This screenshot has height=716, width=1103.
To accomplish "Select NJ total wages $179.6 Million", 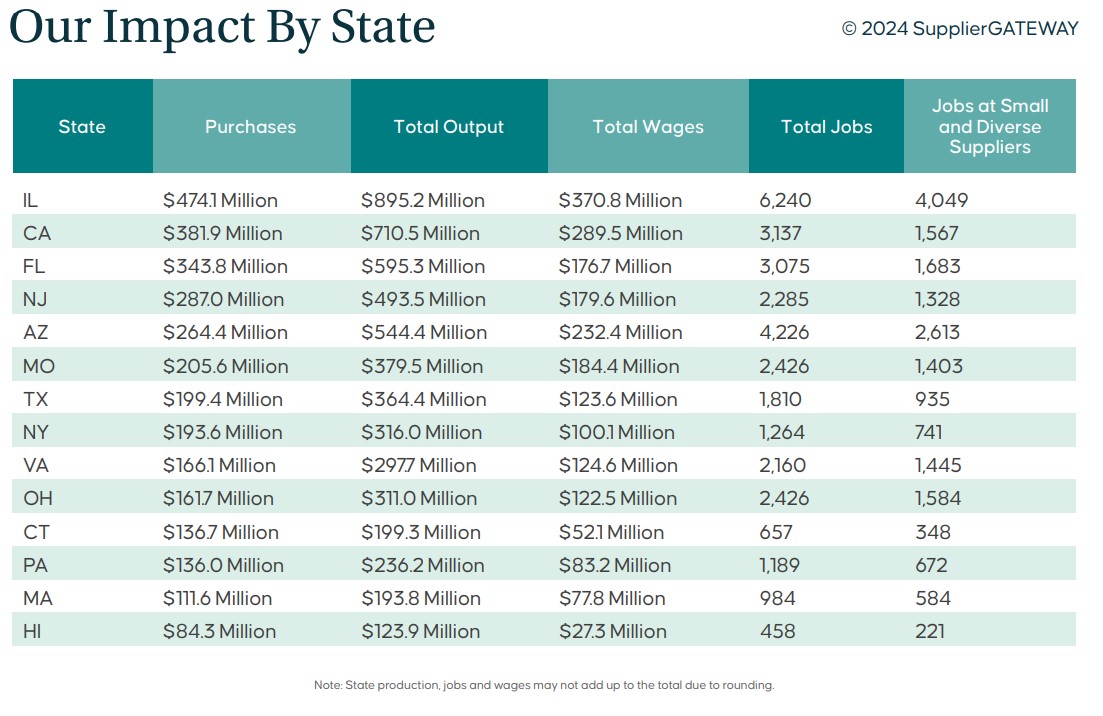I will tap(617, 300).
